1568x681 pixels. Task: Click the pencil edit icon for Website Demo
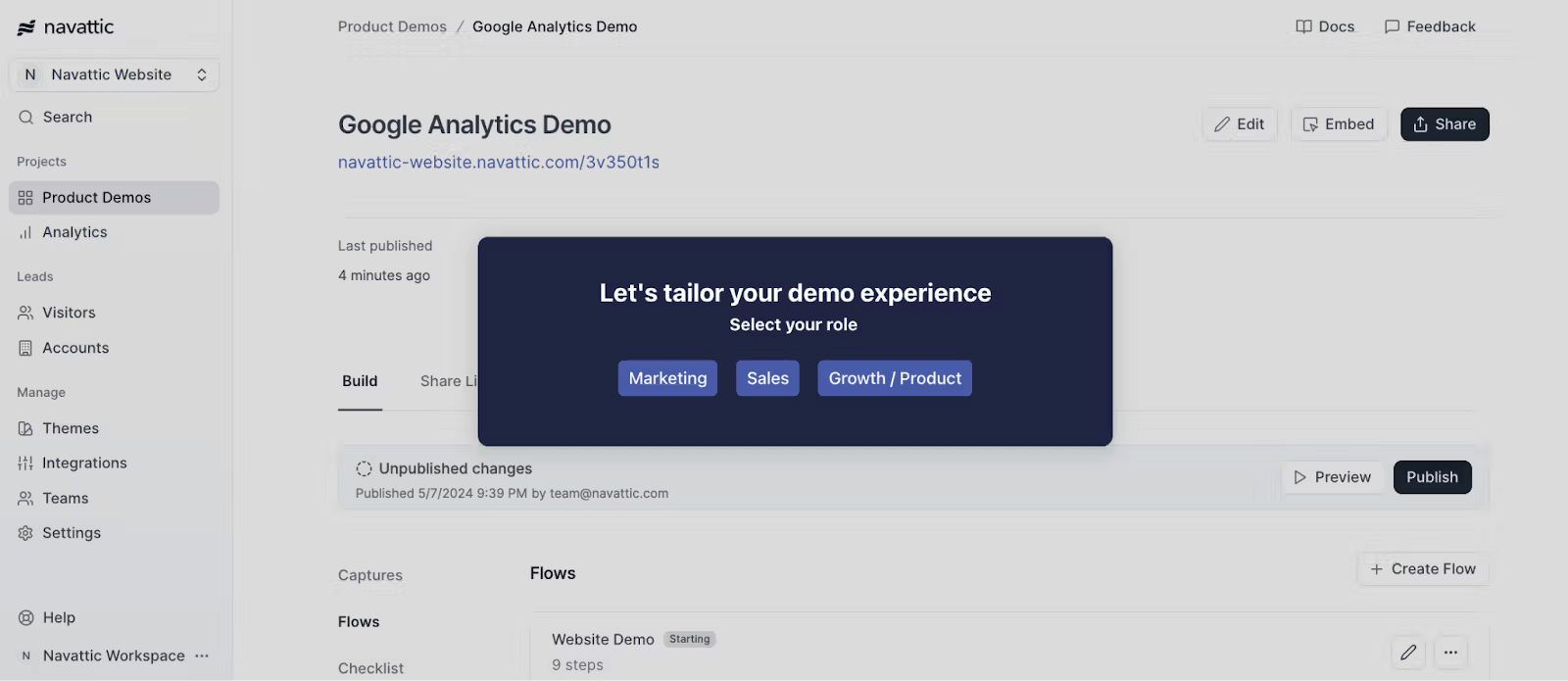[x=1408, y=652]
